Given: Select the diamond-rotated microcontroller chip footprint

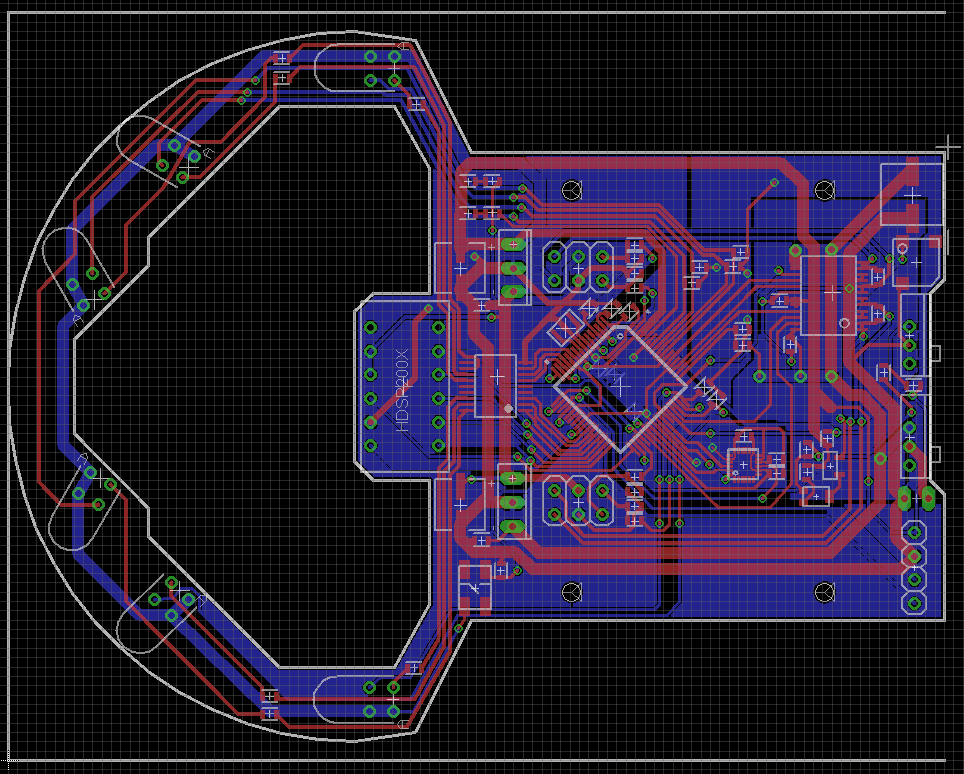Looking at the screenshot, I should click(x=620, y=387).
